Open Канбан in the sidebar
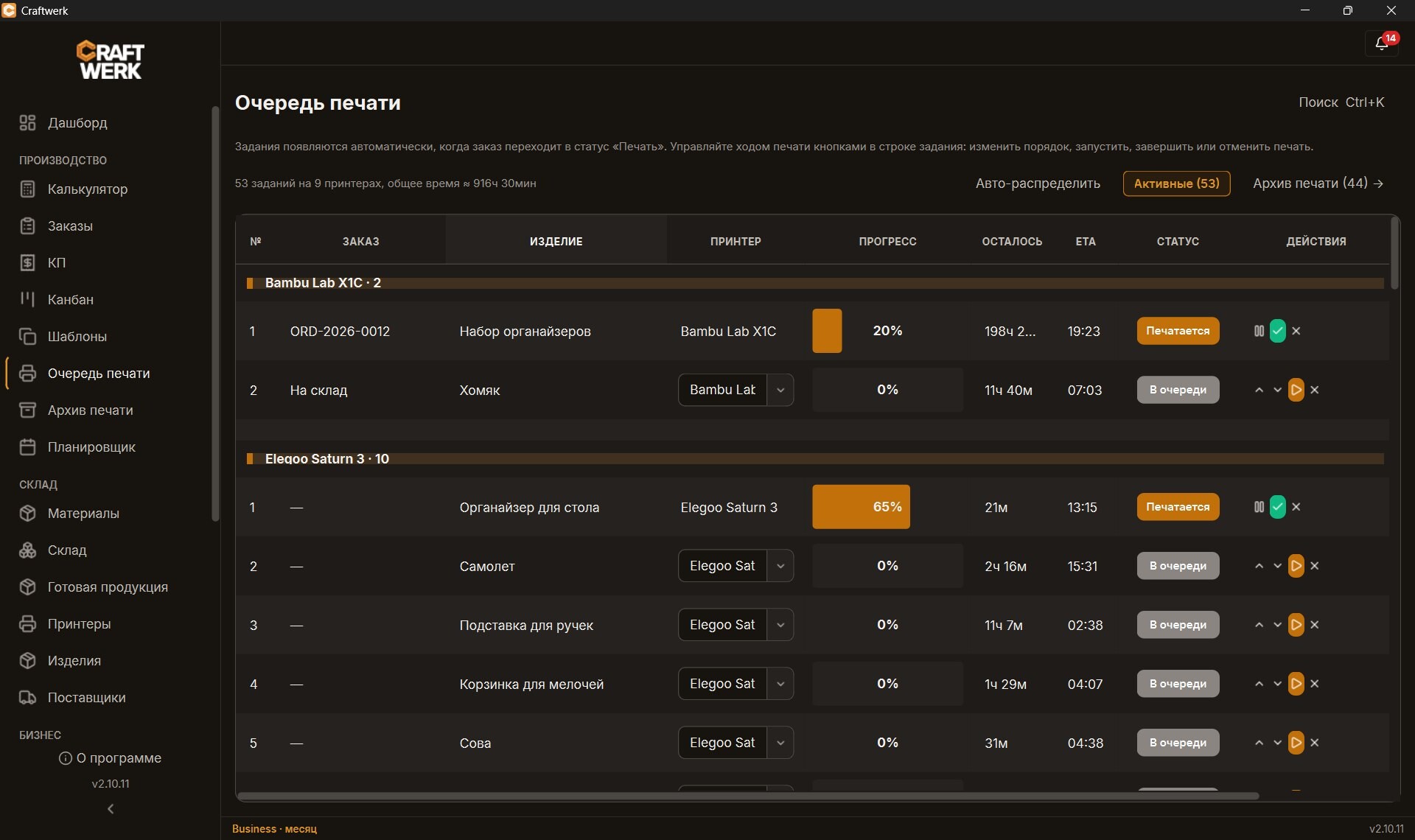 71,300
